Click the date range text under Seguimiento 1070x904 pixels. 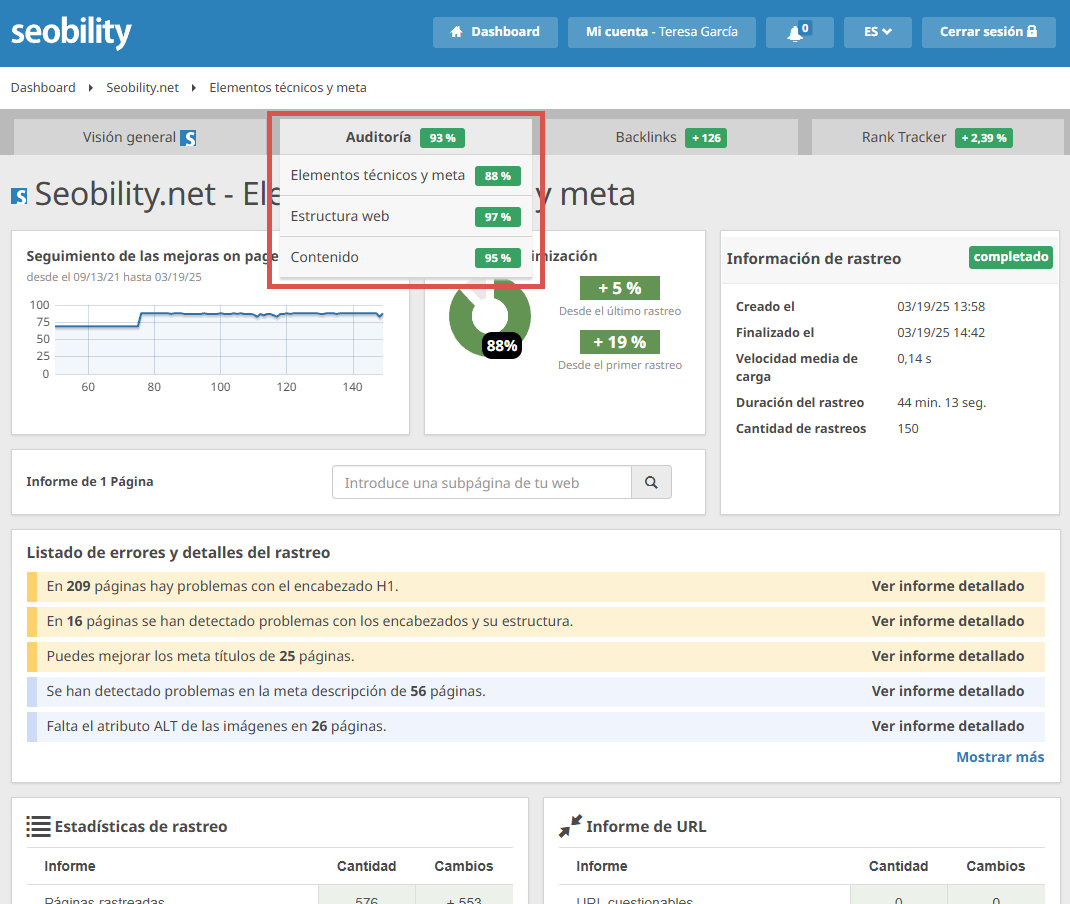click(114, 277)
